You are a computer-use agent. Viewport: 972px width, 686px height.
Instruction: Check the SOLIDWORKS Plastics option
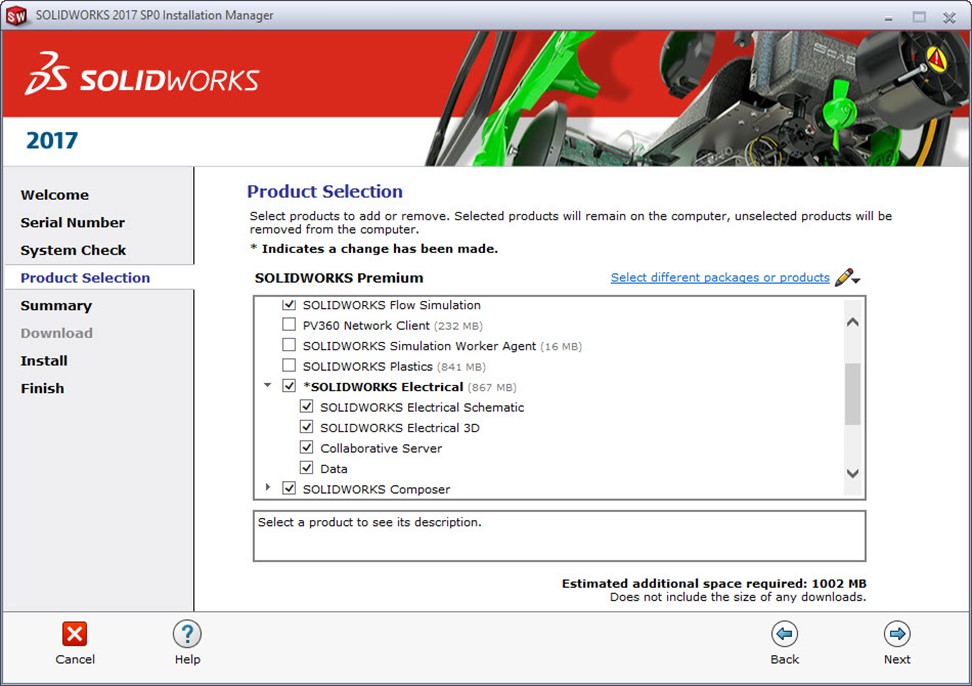tap(289, 366)
